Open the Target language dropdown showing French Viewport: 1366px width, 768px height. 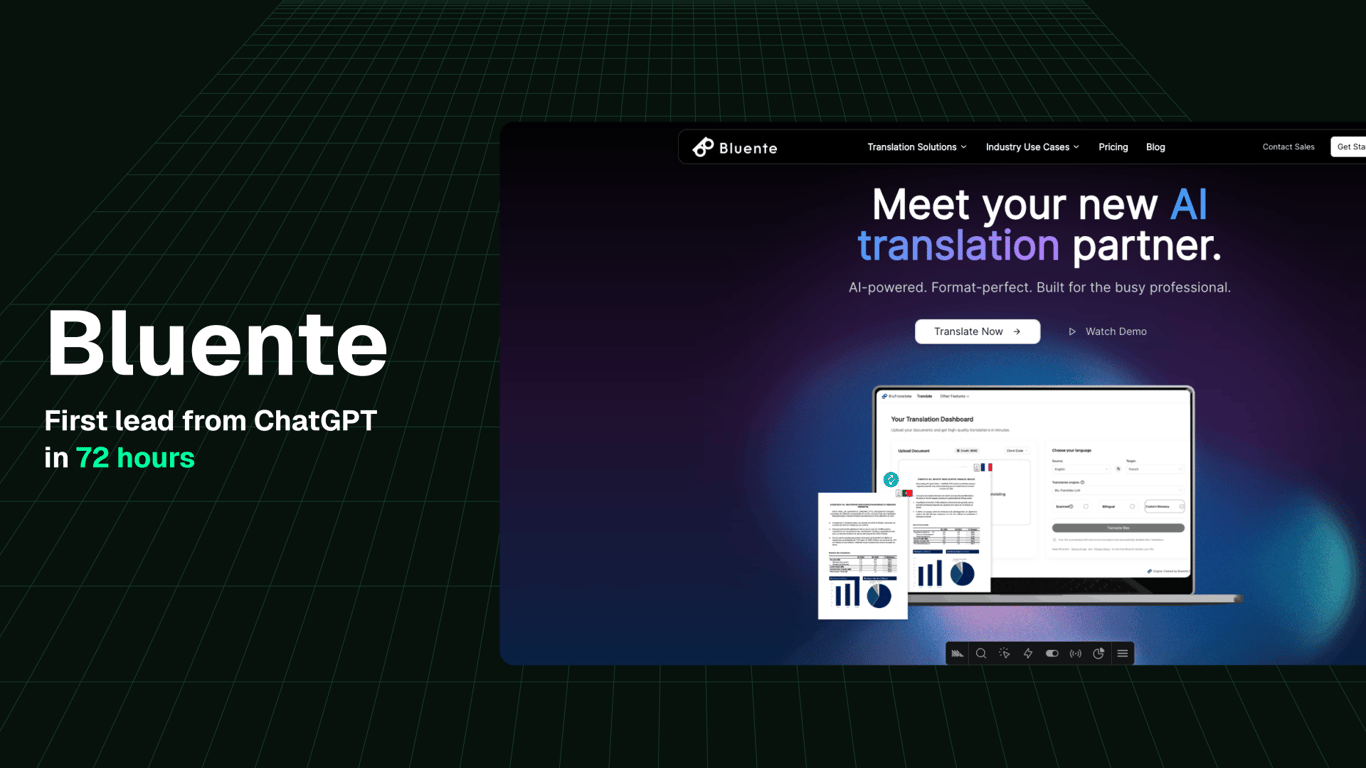pos(1155,469)
